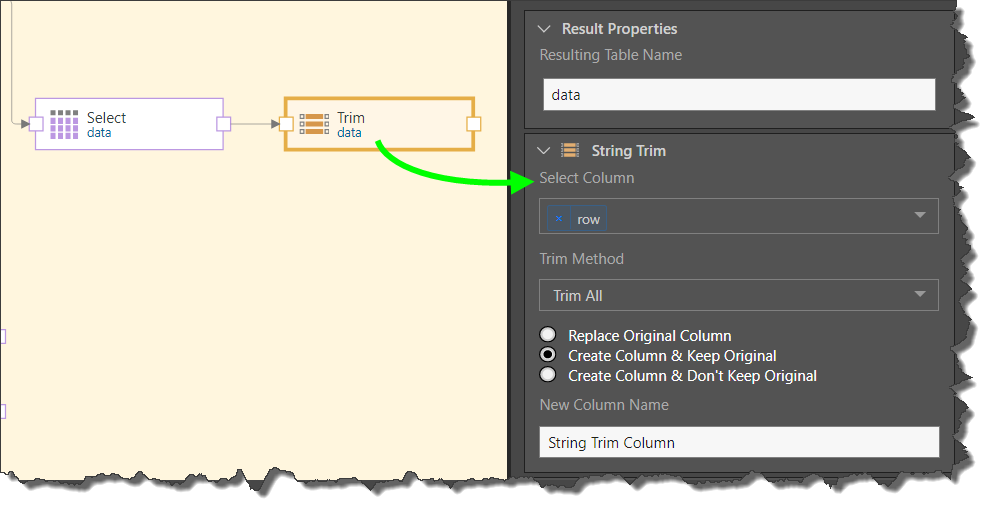Choose Create Column & Don't Keep Original

click(548, 375)
